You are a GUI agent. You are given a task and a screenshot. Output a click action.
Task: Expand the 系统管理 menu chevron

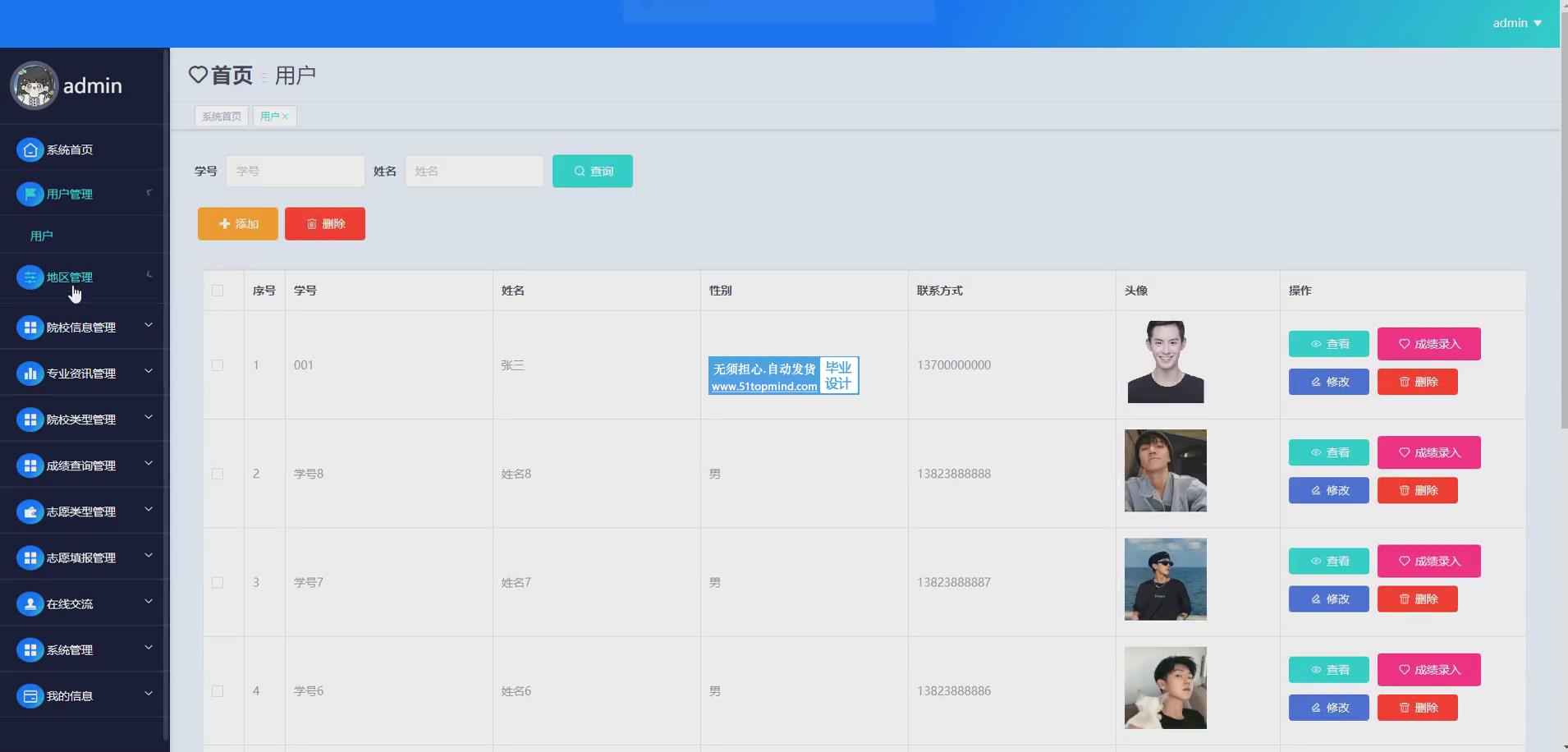149,649
